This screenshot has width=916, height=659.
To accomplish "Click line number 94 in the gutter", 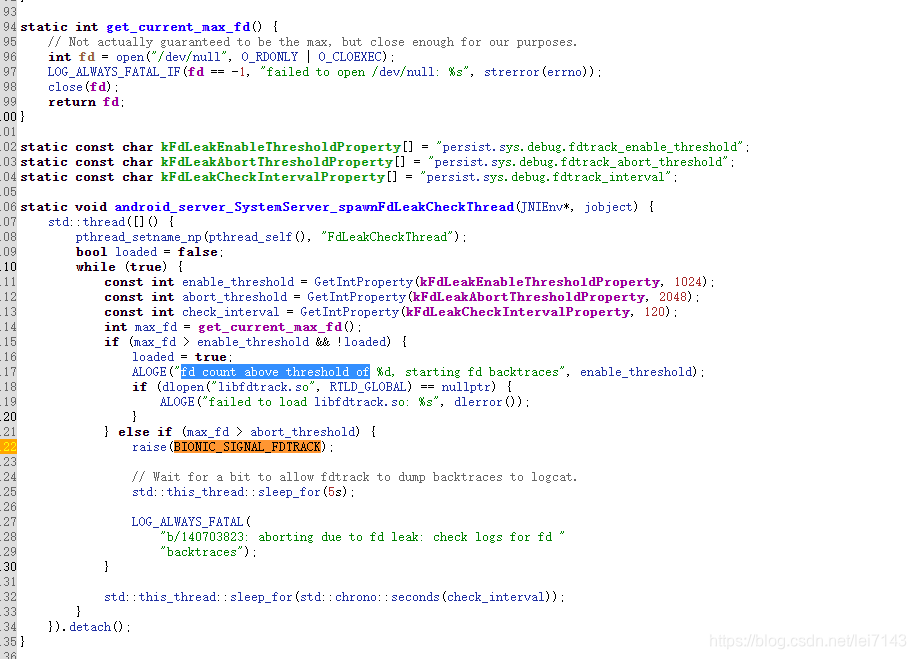I will click(x=10, y=26).
